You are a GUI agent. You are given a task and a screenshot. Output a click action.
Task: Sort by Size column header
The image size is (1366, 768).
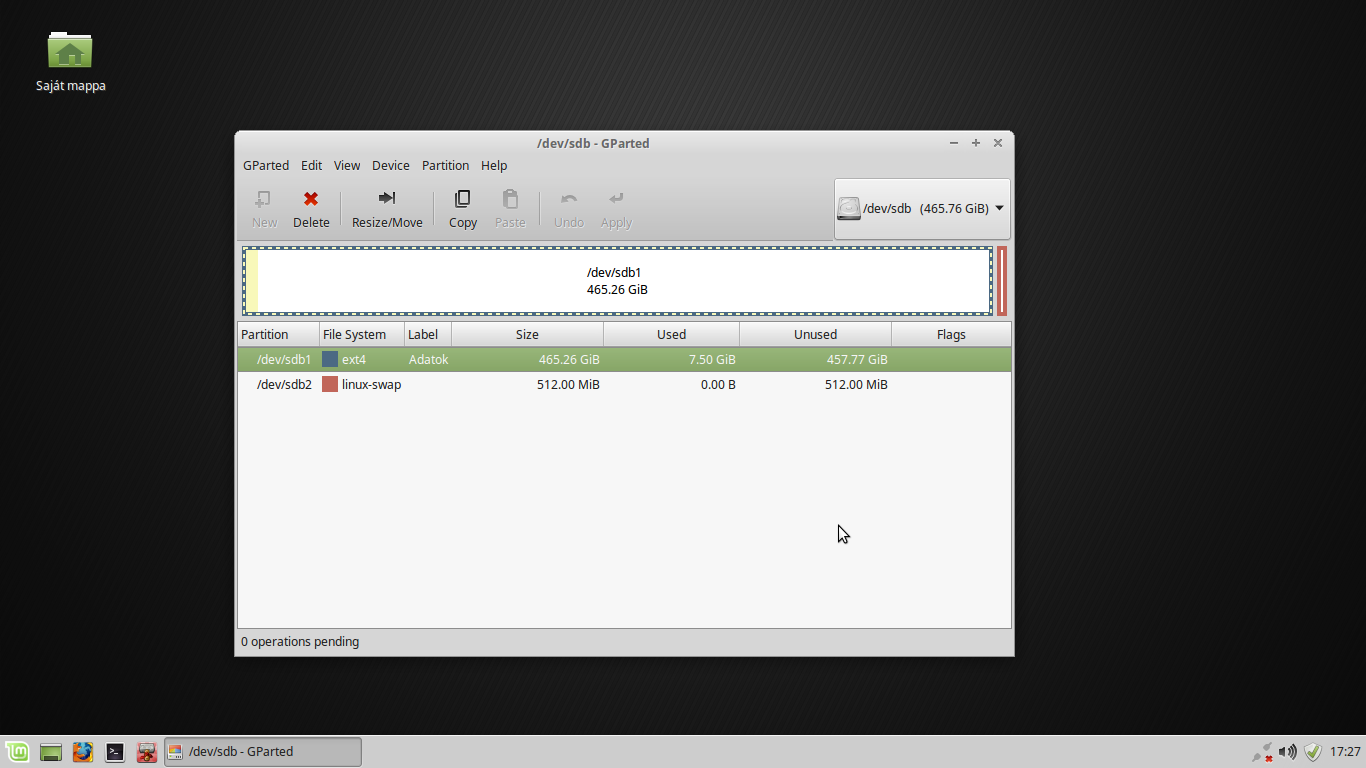[527, 334]
